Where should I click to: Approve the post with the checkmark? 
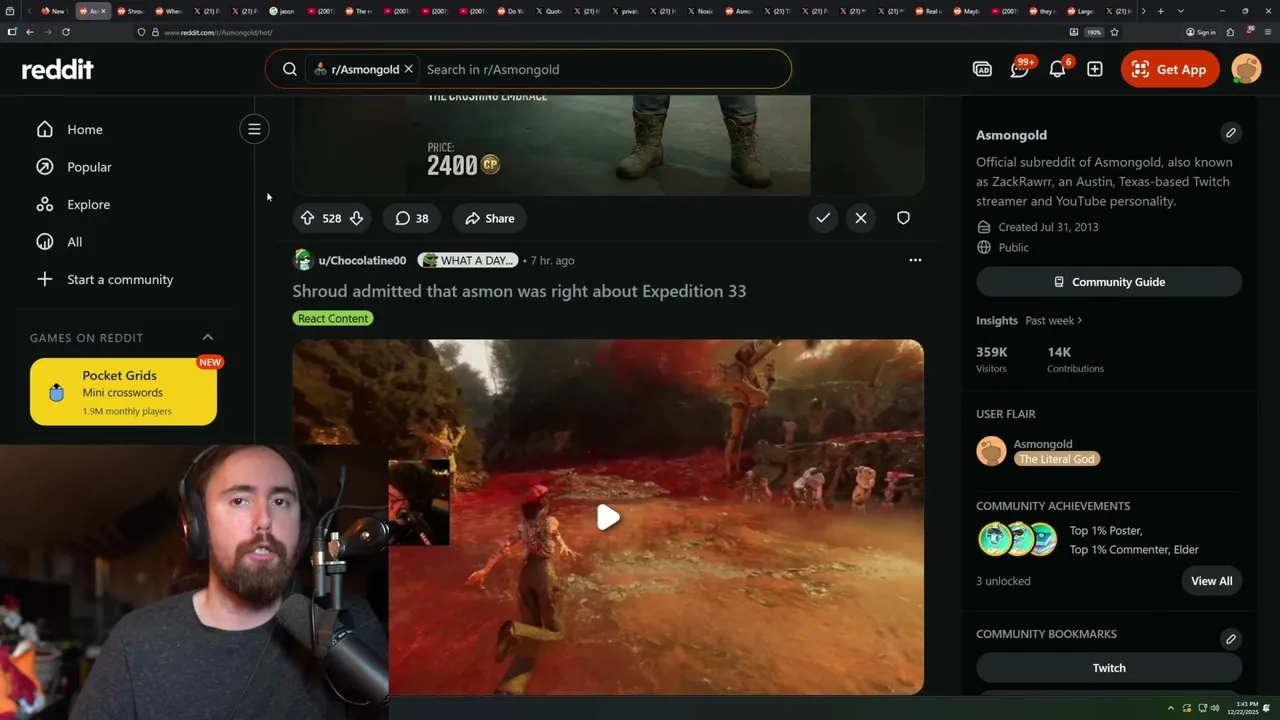tap(823, 218)
